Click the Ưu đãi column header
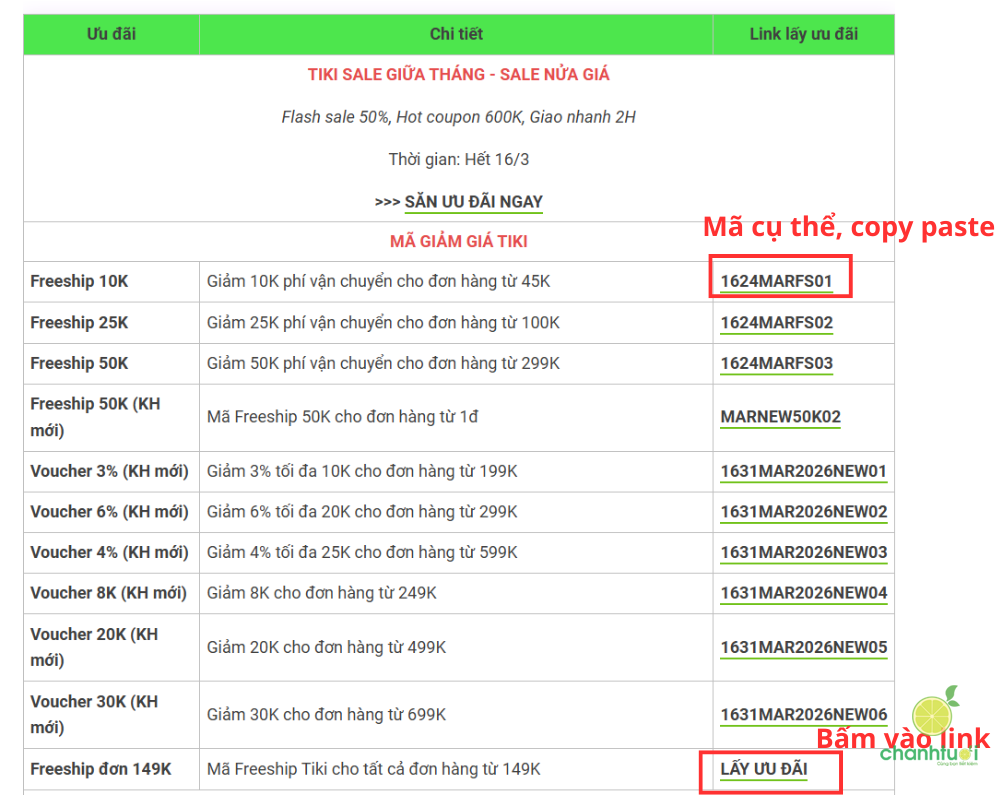This screenshot has width=1000, height=800. pyautogui.click(x=111, y=34)
